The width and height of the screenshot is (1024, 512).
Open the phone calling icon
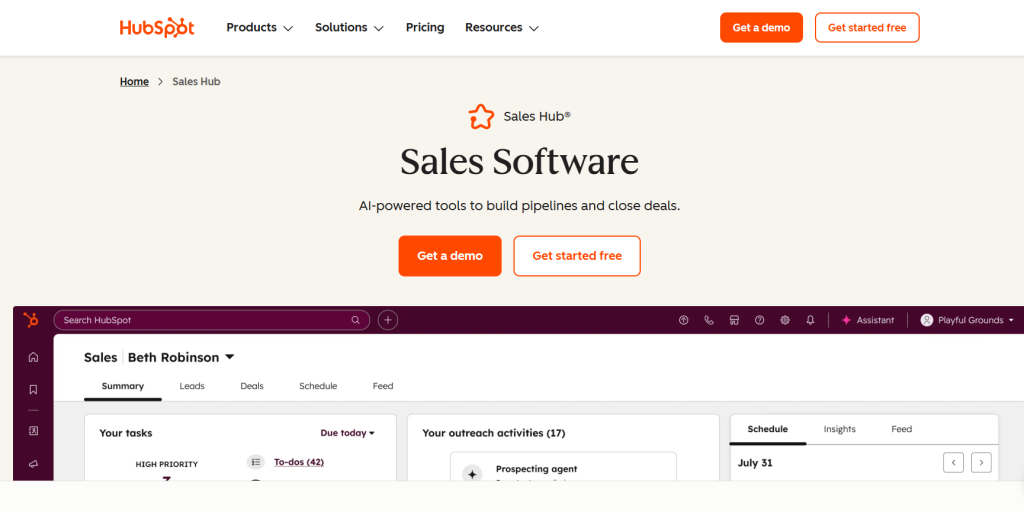(709, 320)
